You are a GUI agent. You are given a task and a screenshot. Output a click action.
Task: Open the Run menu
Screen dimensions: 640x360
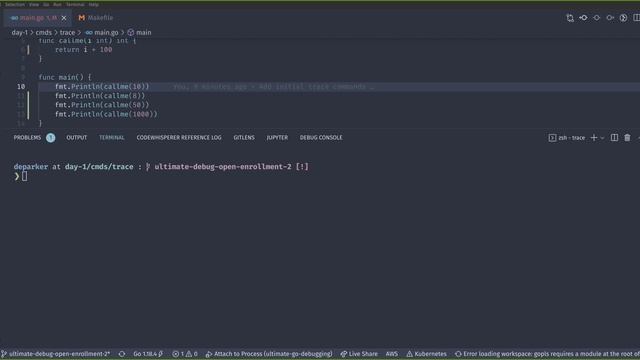[57, 4]
